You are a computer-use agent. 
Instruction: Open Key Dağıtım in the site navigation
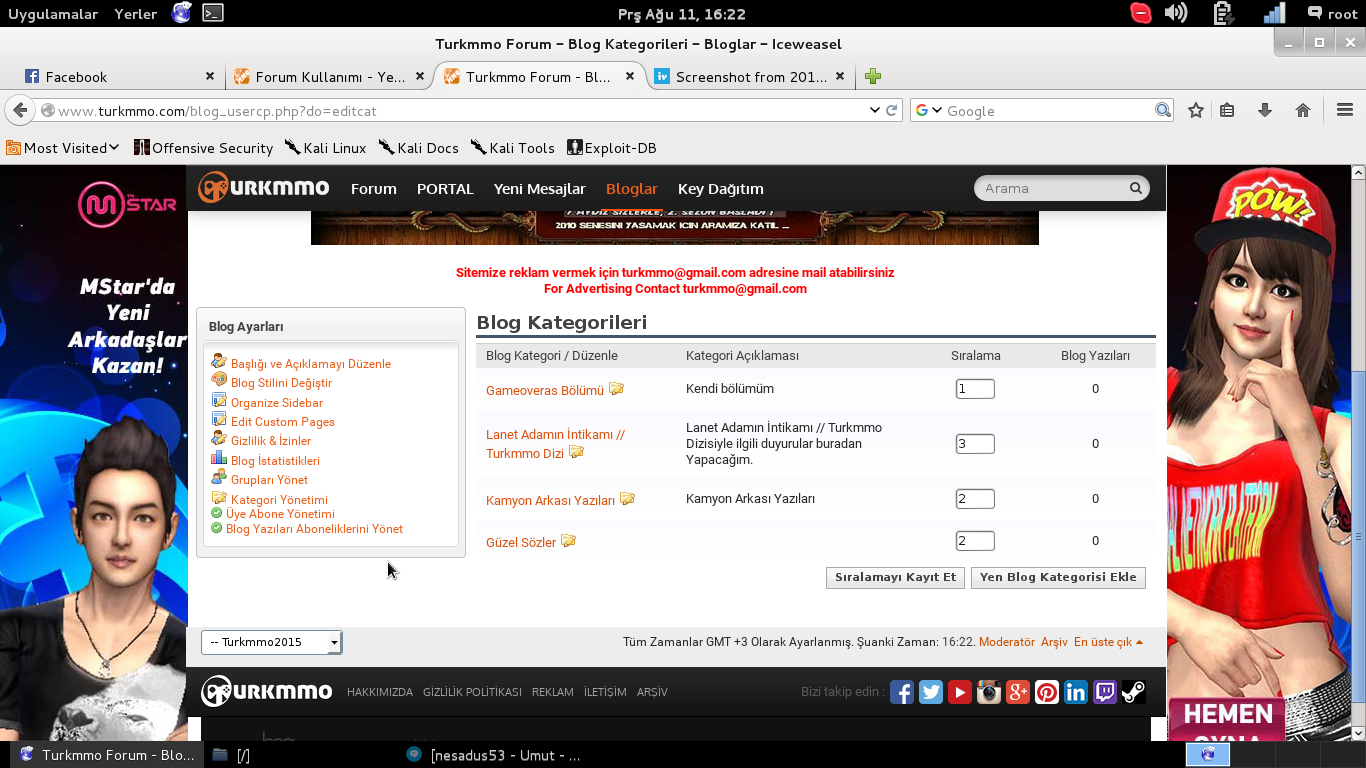pos(721,188)
